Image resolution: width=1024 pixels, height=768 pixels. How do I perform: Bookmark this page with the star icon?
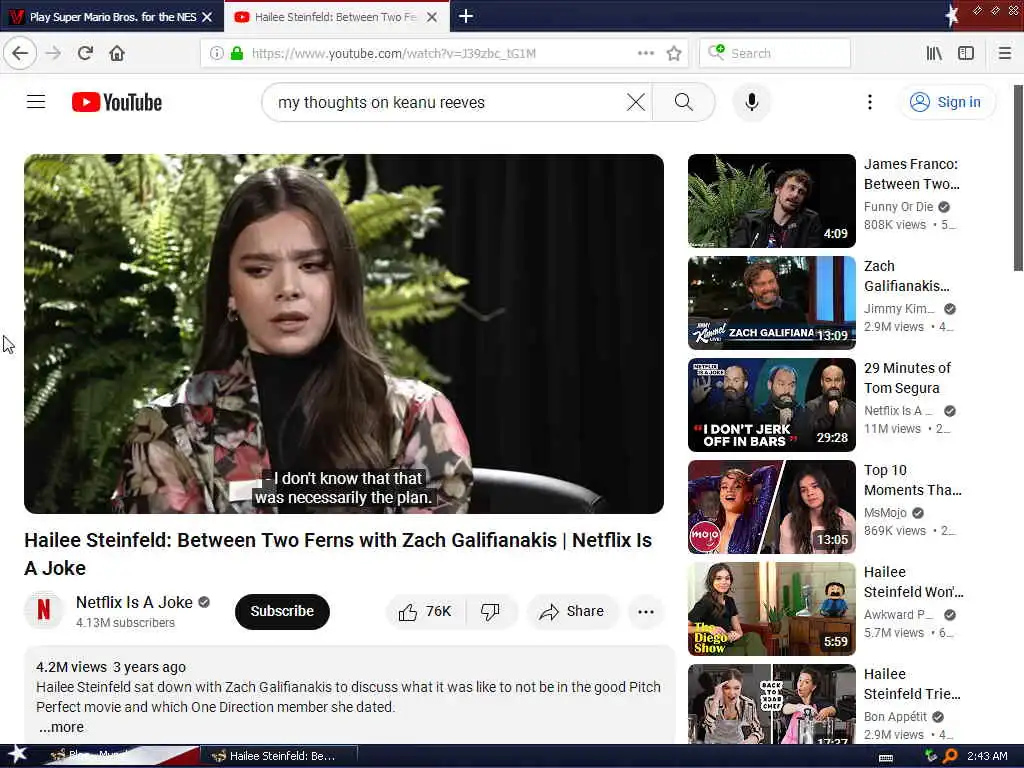[x=675, y=53]
